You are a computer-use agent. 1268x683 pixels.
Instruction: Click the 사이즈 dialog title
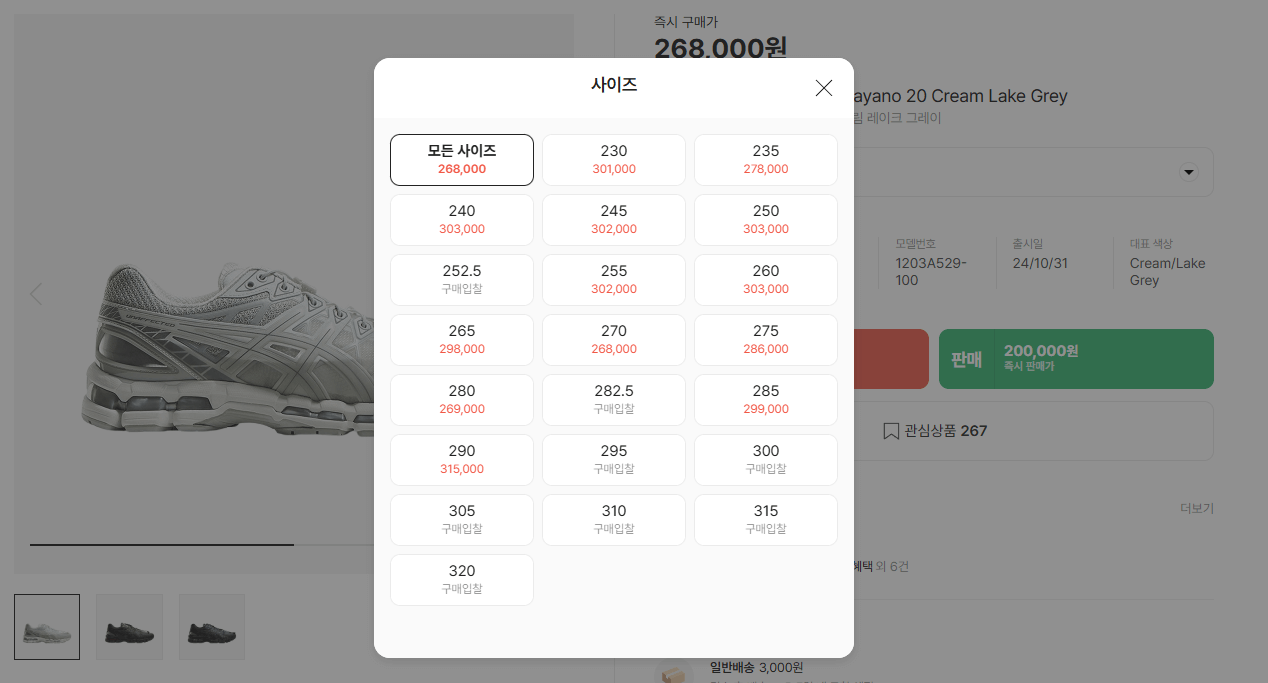click(x=614, y=85)
